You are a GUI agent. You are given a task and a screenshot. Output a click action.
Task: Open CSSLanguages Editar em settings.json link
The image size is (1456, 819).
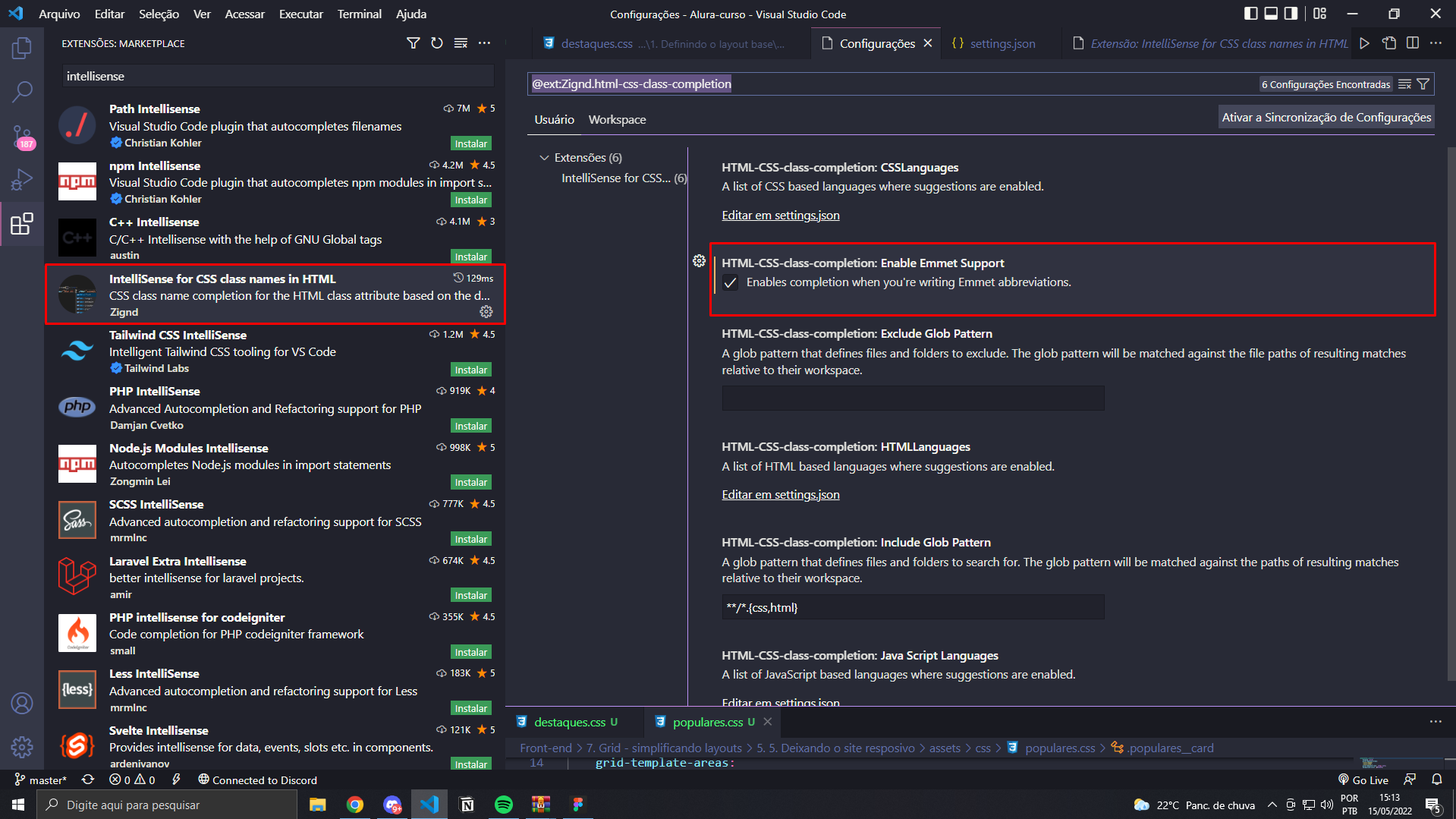(x=780, y=216)
